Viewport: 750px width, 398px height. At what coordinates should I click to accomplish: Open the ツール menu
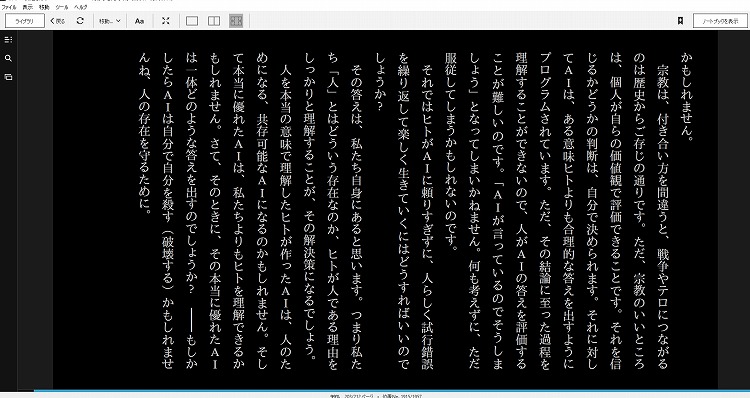[62, 8]
